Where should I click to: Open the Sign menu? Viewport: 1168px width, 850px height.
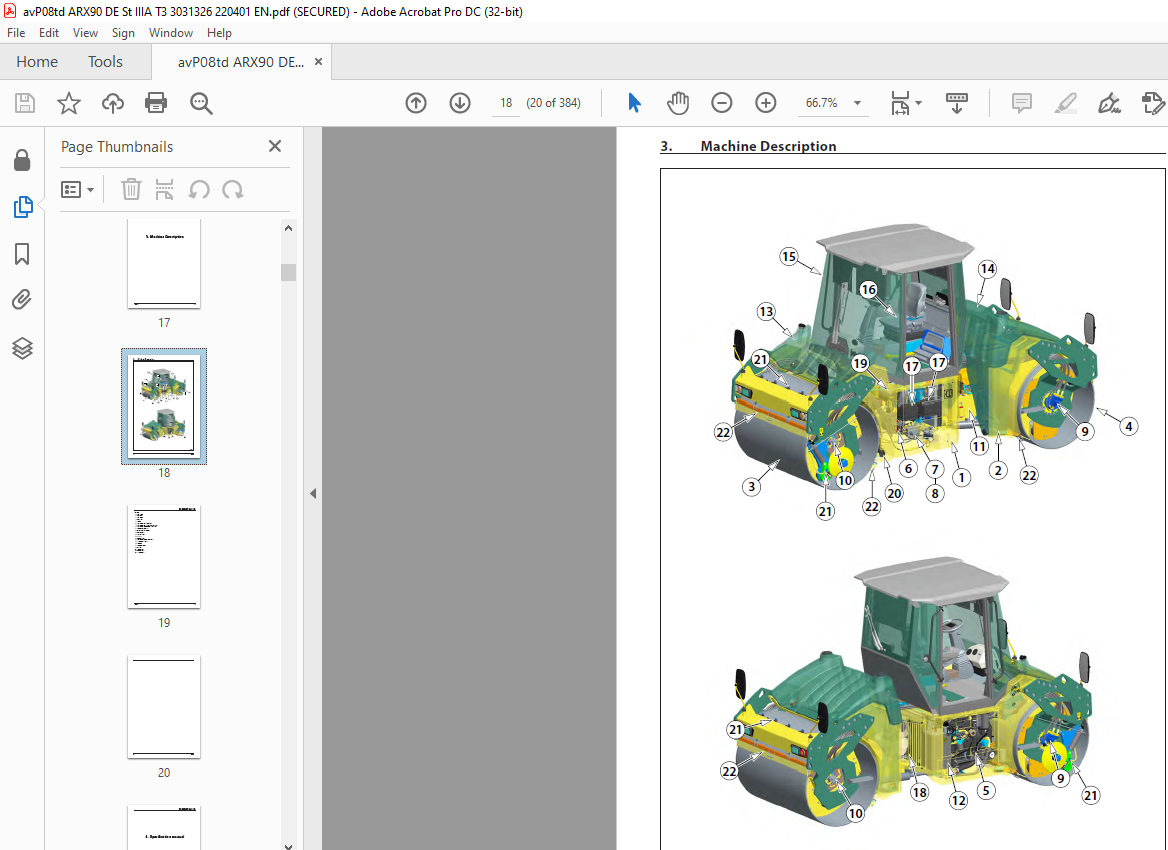coord(123,33)
